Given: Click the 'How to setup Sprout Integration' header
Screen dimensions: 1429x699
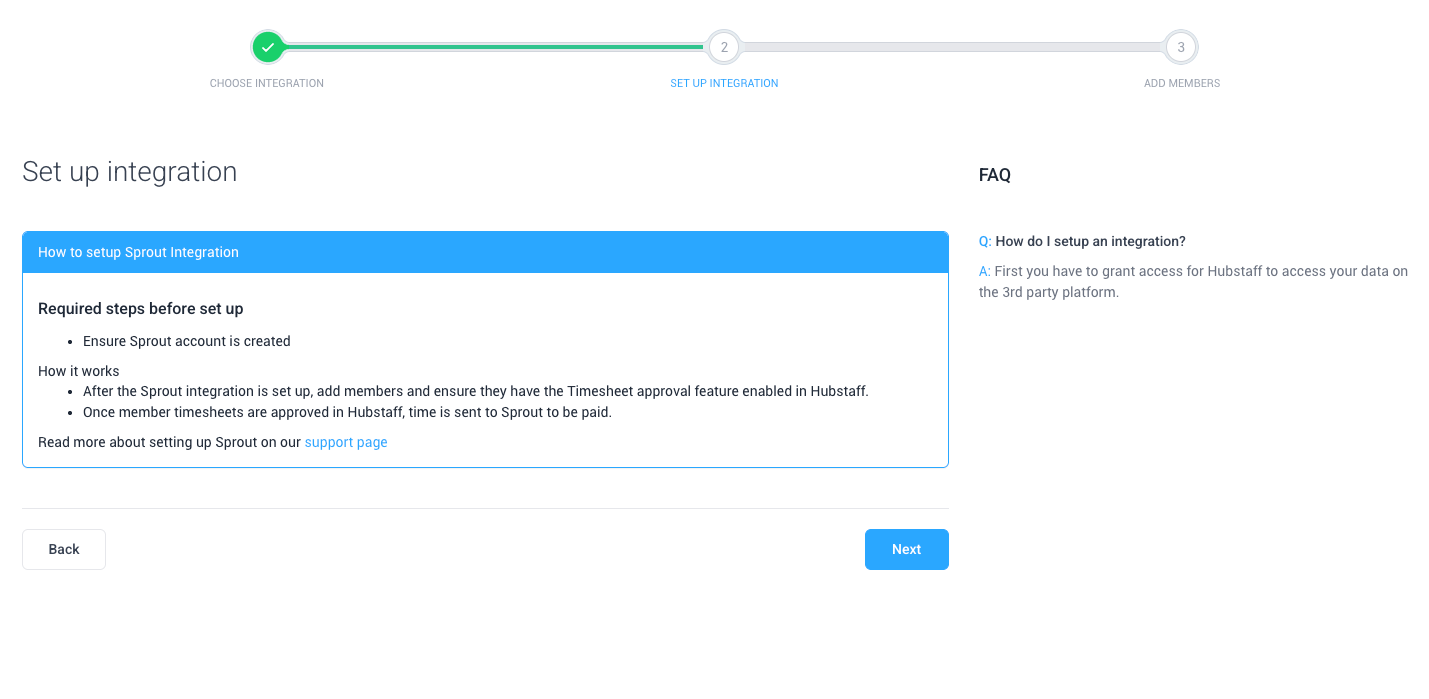Looking at the screenshot, I should coord(138,252).
